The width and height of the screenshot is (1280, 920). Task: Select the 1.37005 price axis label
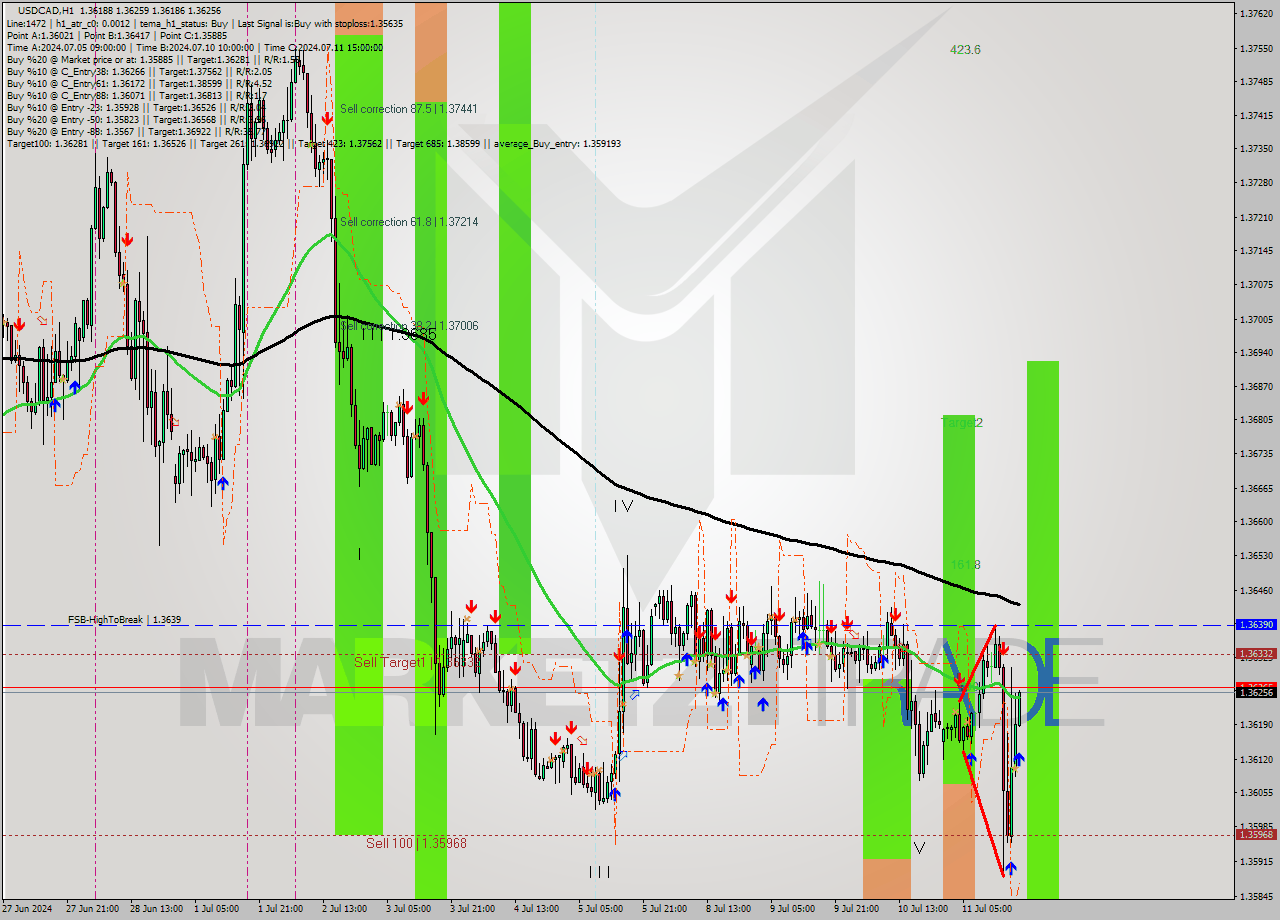[x=1256, y=319]
